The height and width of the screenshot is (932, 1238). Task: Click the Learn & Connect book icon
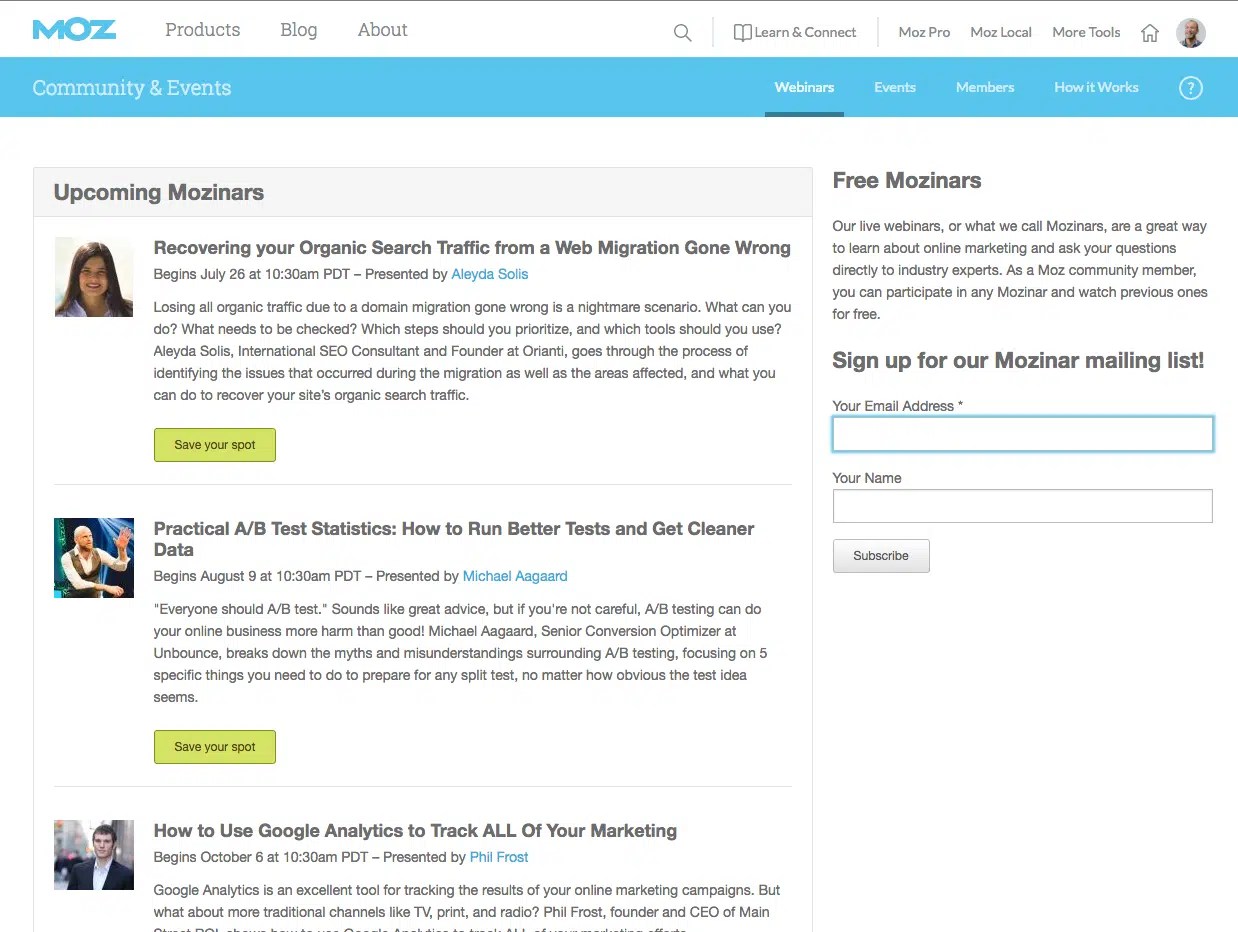(742, 32)
